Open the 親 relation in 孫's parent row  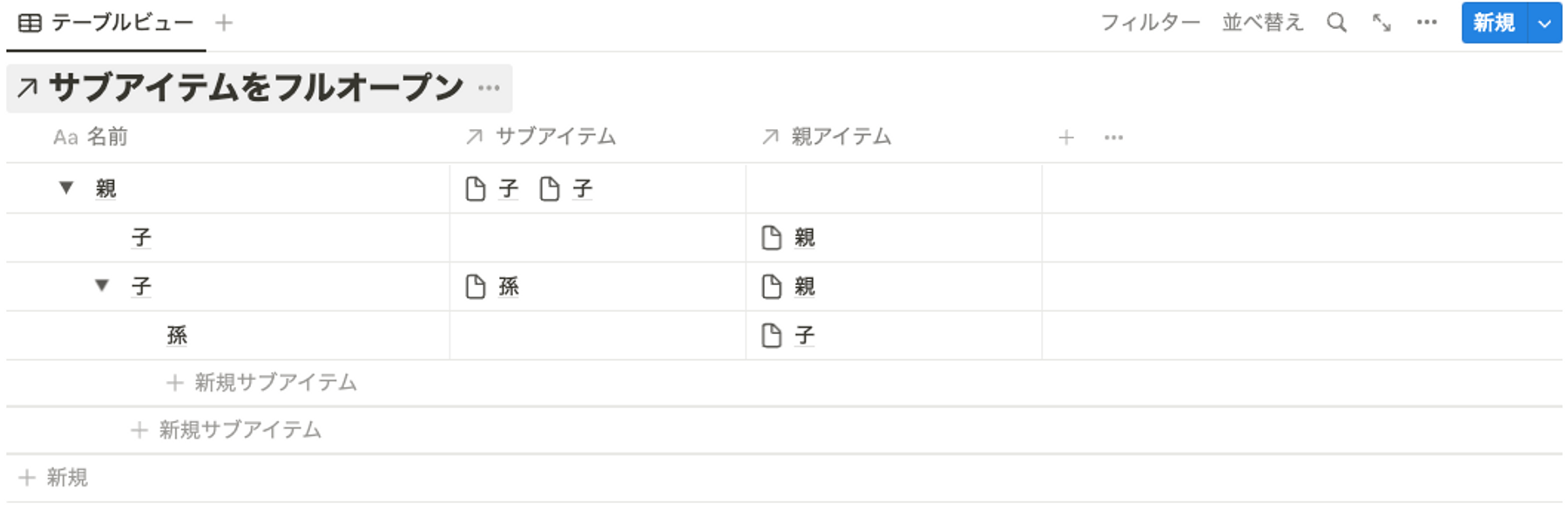[789, 287]
